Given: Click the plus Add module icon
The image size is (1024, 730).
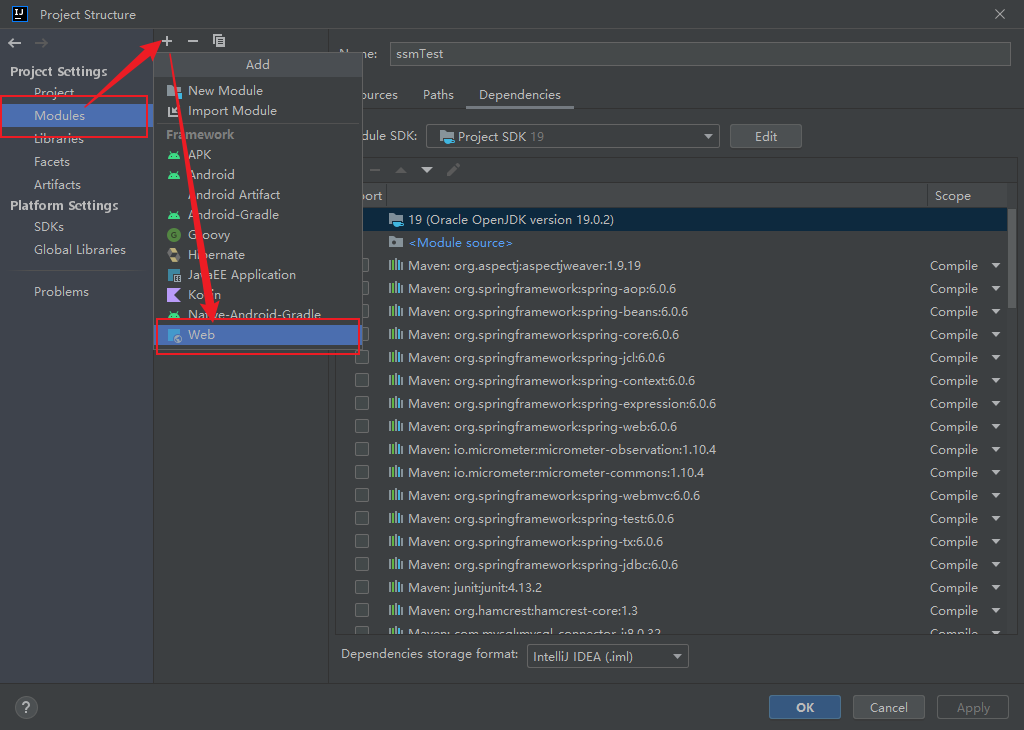Looking at the screenshot, I should 167,41.
